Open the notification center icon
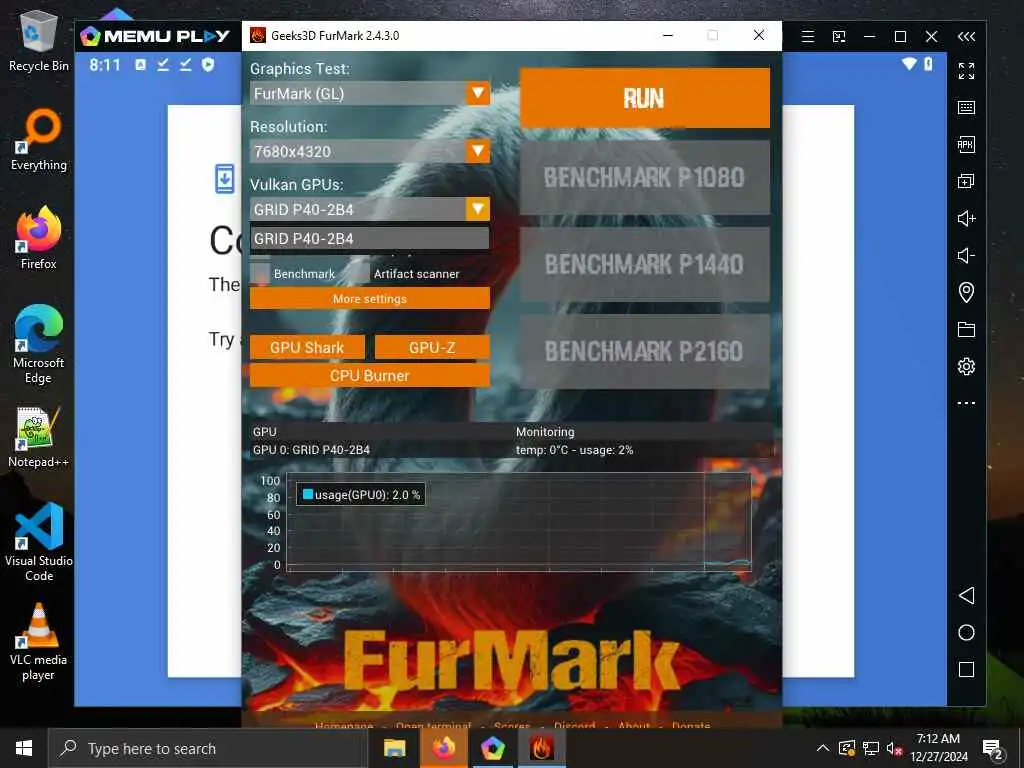This screenshot has height=768, width=1024. pyautogui.click(x=993, y=749)
